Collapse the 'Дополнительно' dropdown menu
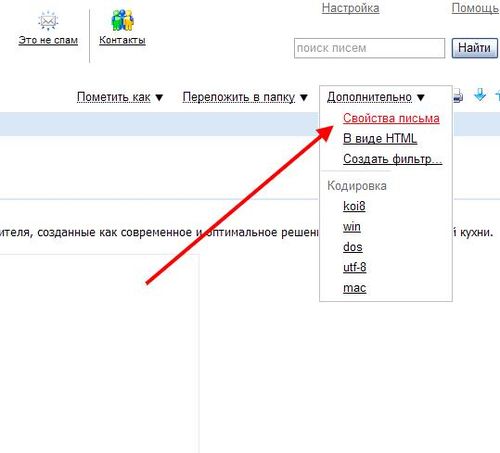This screenshot has height=453, width=500. 376,97
